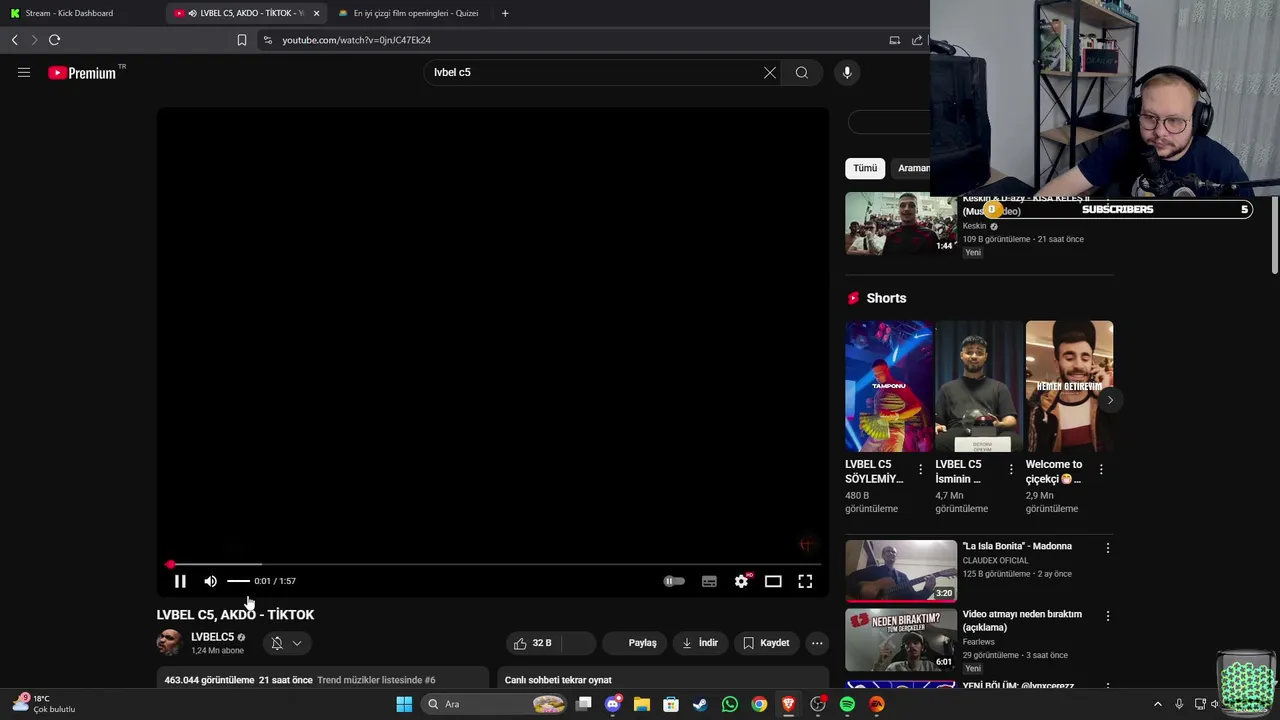Open weather widget 18°C Çok bulutlu
This screenshot has height=720, width=1280.
[45, 704]
